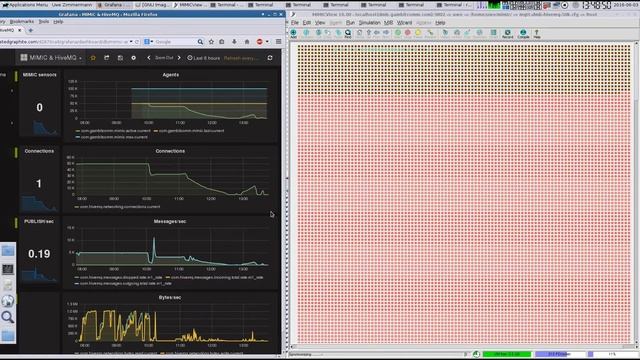Open the MIMIC & HiveMQ dashboard dropdown
Viewport: 640px width, 360px height.
tap(51, 58)
